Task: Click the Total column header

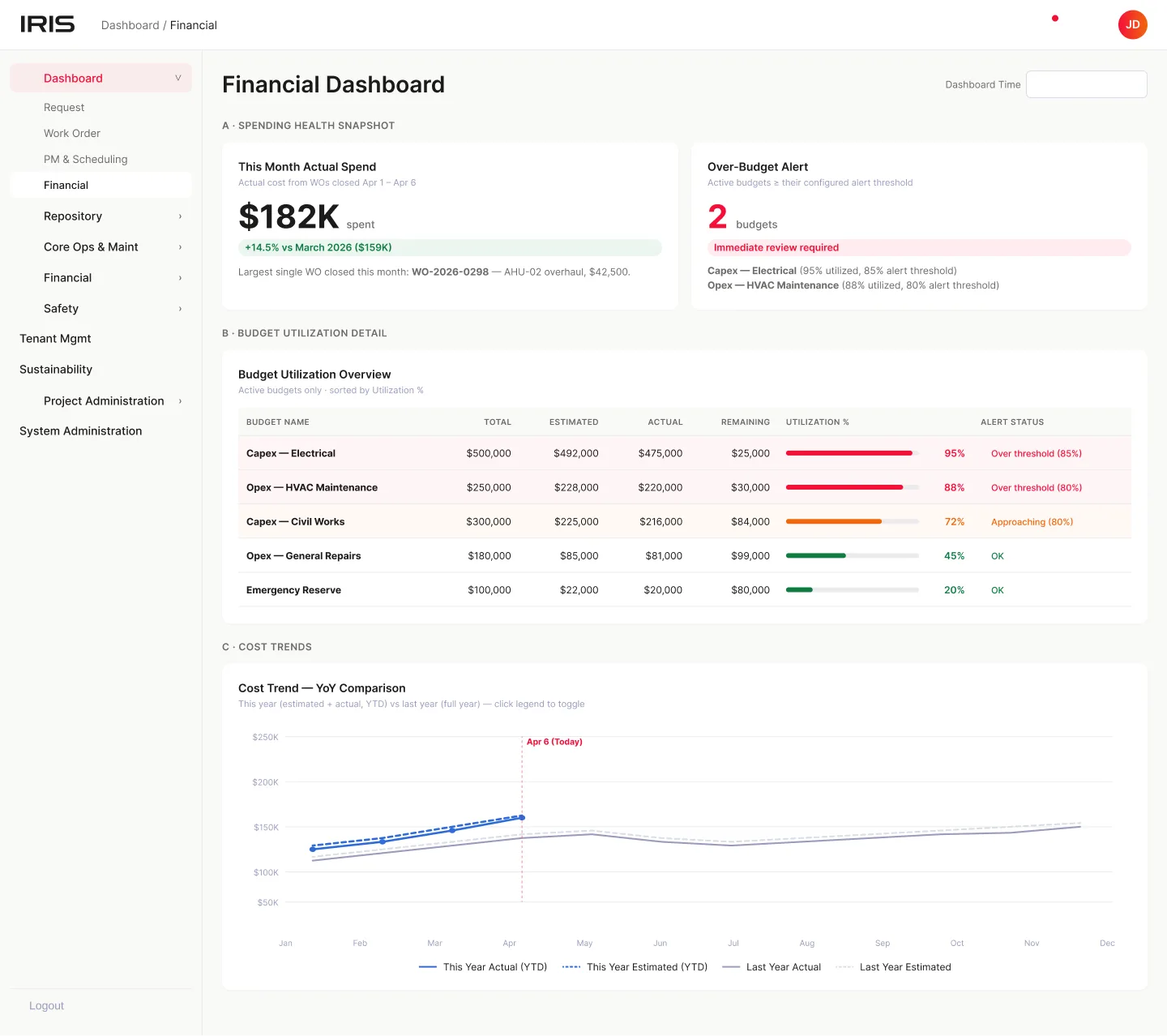Action: (498, 422)
